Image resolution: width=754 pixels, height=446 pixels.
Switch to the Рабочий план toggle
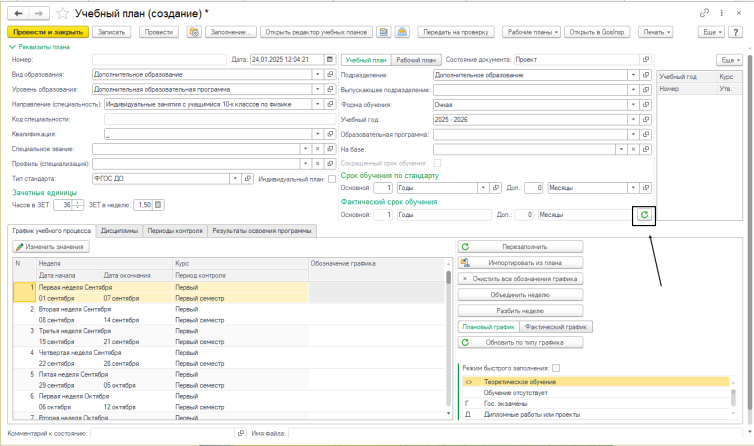(415, 60)
